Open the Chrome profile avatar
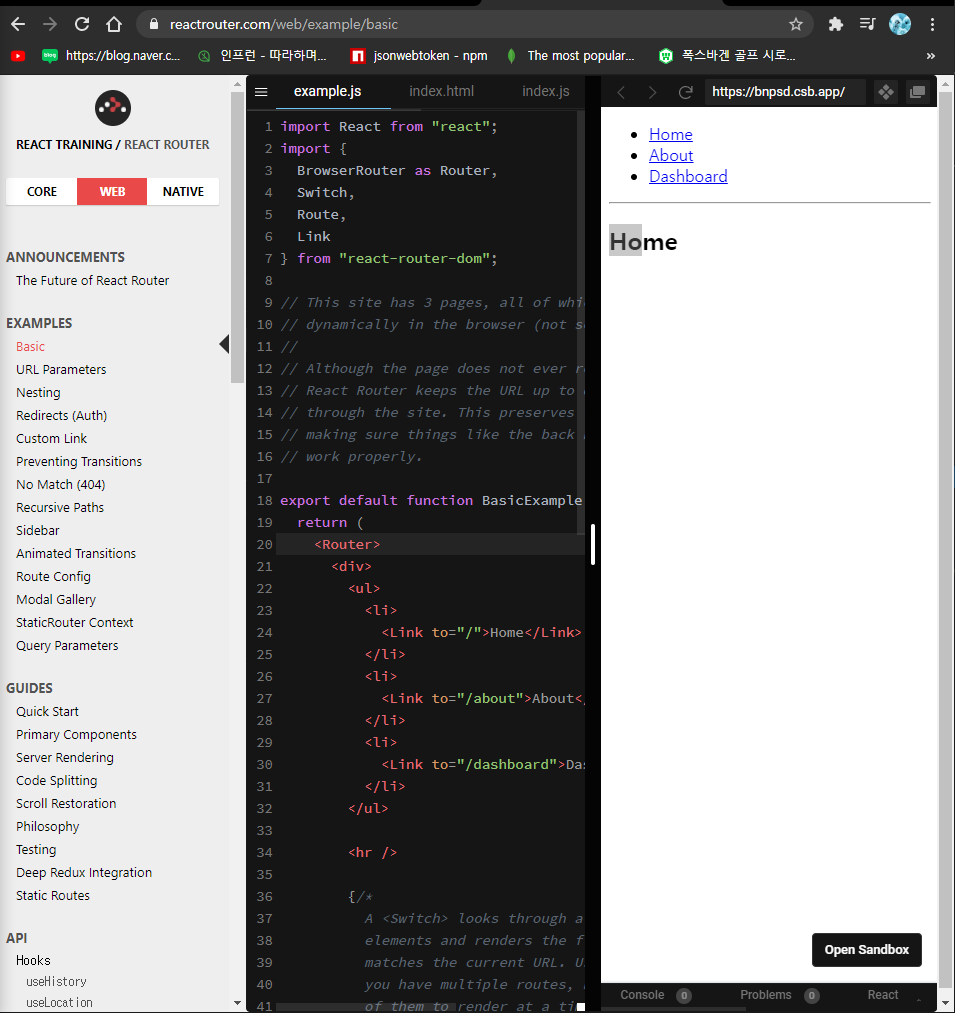The height and width of the screenshot is (1013, 955). [900, 25]
